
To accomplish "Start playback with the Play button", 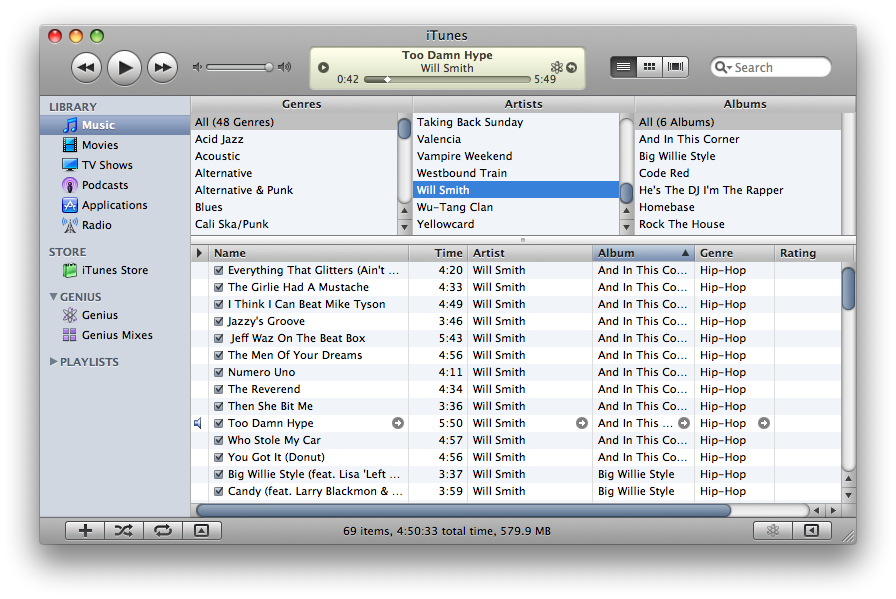I will 125,67.
